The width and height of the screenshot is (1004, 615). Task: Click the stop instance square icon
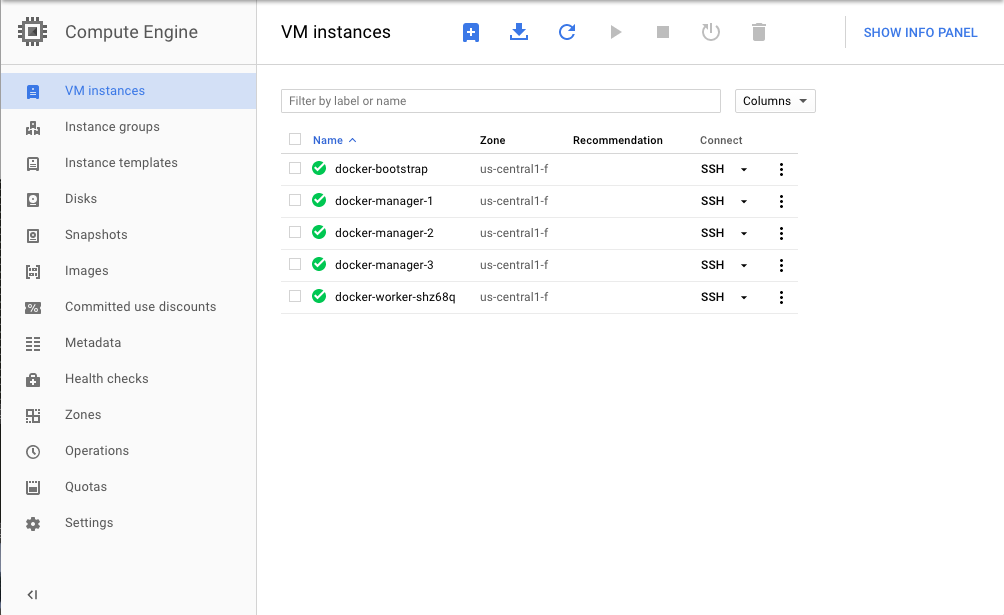[x=663, y=32]
